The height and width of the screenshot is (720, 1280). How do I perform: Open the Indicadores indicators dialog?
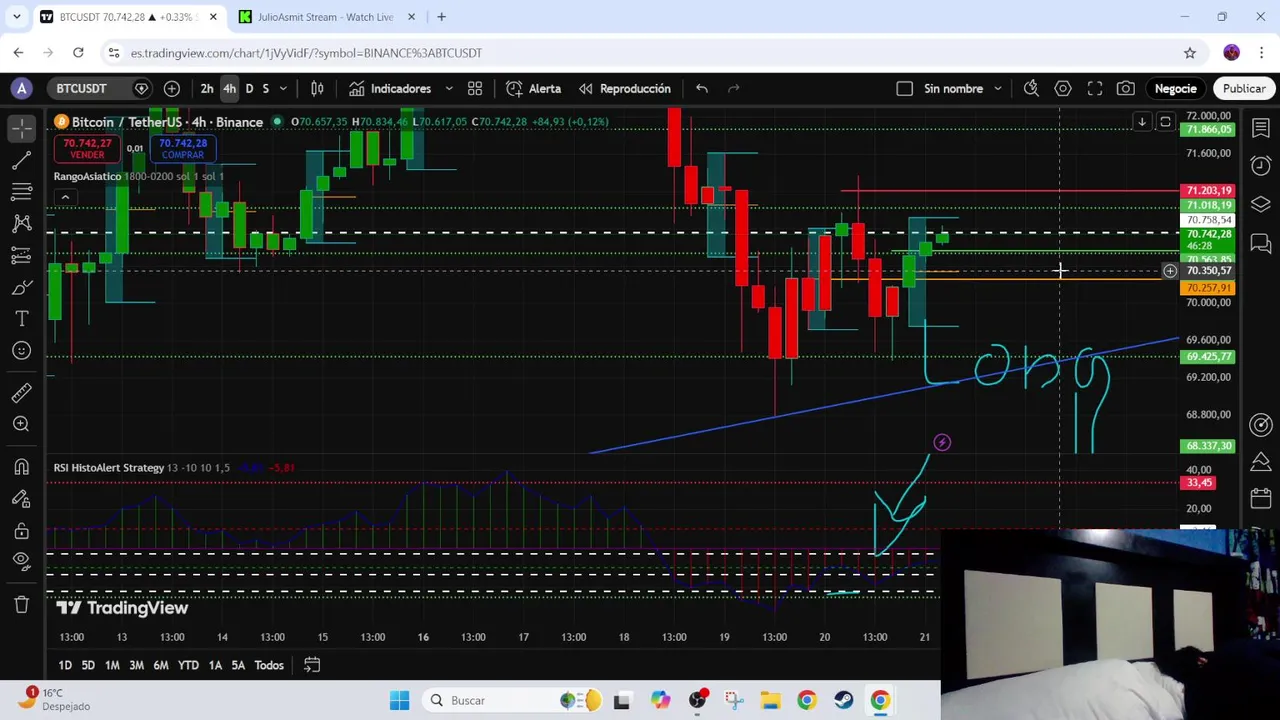(x=391, y=89)
